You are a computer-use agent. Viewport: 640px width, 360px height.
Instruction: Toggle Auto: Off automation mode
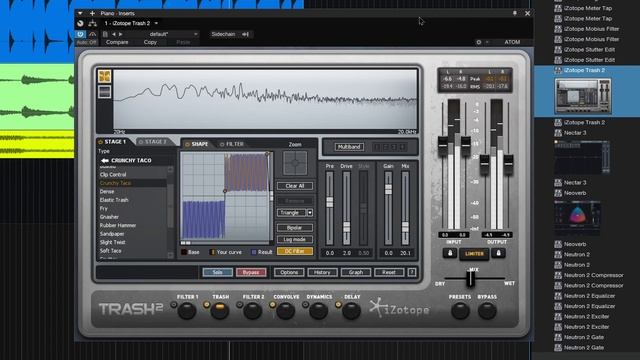pyautogui.click(x=87, y=42)
